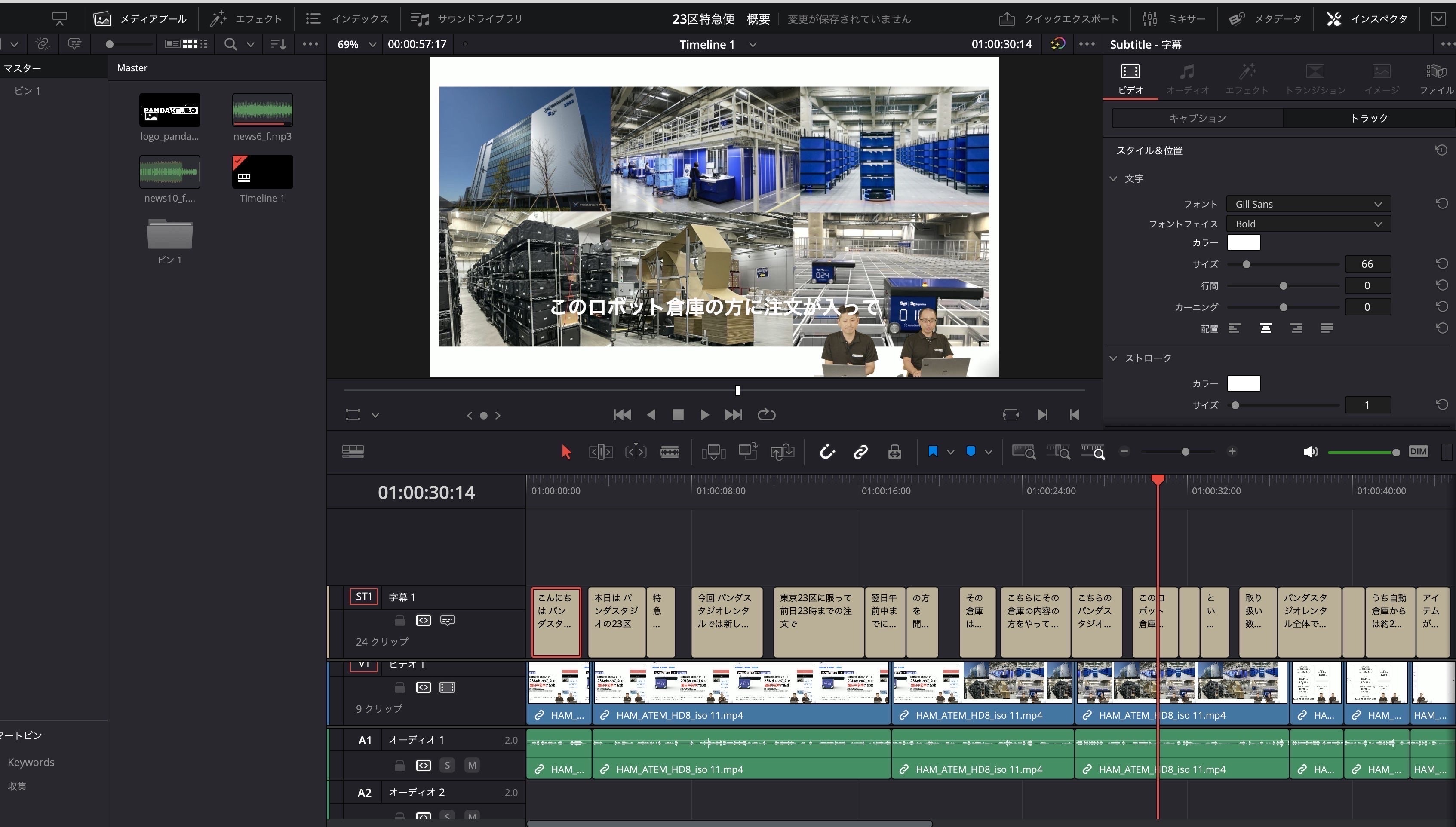Screen dimensions: 1456x827
Task: Select the Trim edit mode tool
Action: [600, 452]
